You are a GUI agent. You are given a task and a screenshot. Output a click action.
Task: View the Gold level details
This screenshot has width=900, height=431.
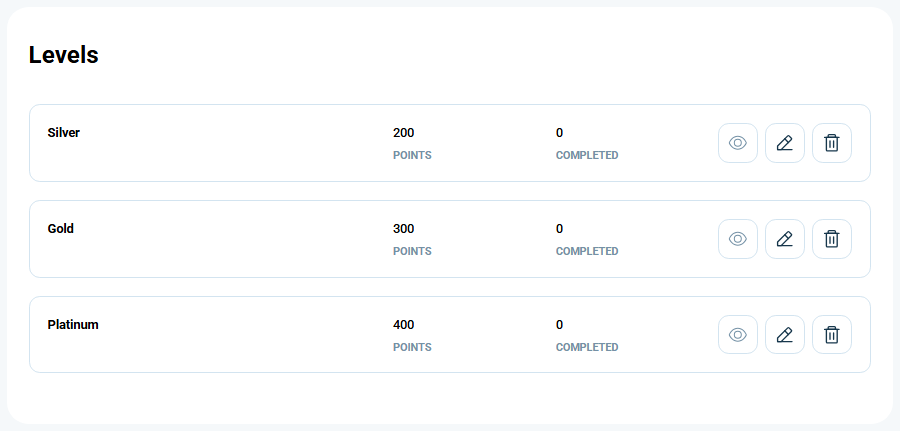tap(738, 239)
